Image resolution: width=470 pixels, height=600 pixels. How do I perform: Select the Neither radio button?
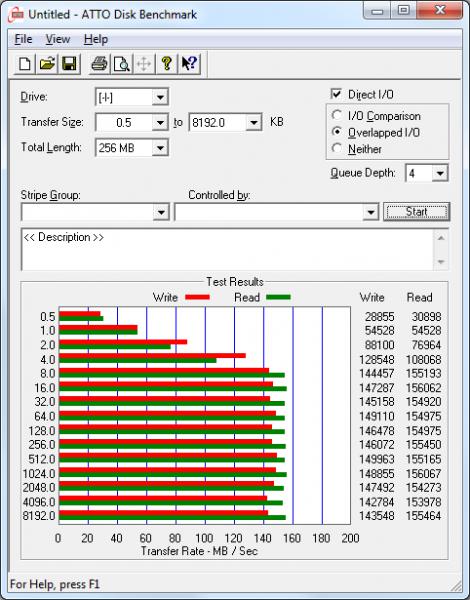click(x=337, y=148)
